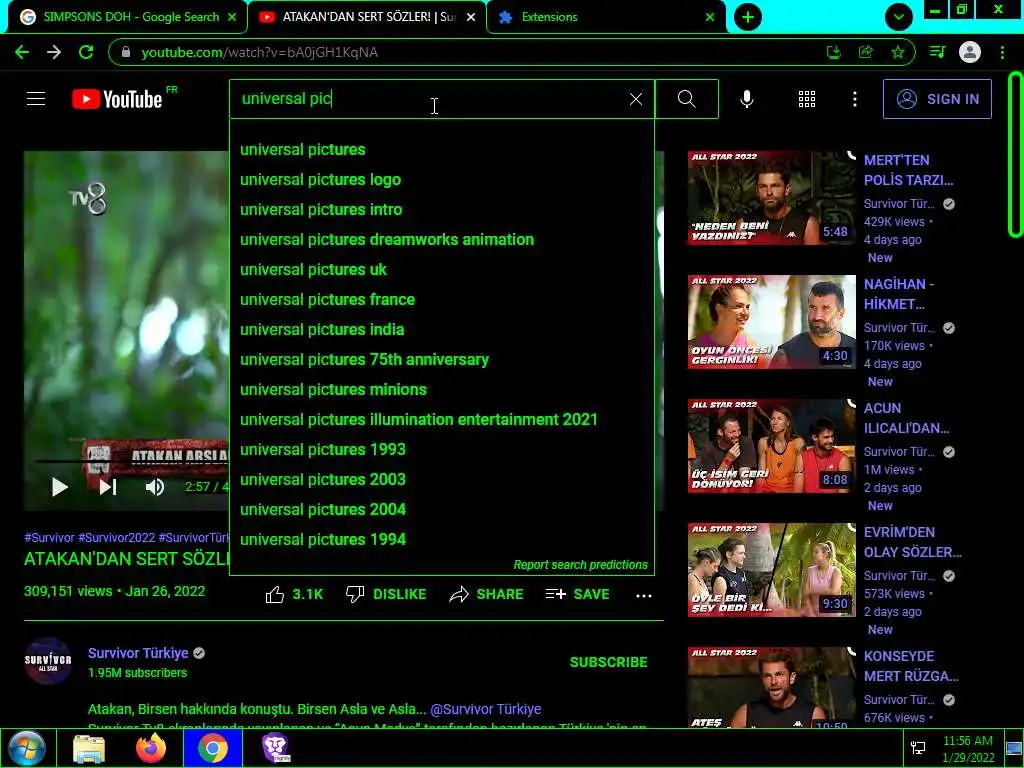1024x768 pixels.
Task: Click the browser forward arrow
Action: 54,52
